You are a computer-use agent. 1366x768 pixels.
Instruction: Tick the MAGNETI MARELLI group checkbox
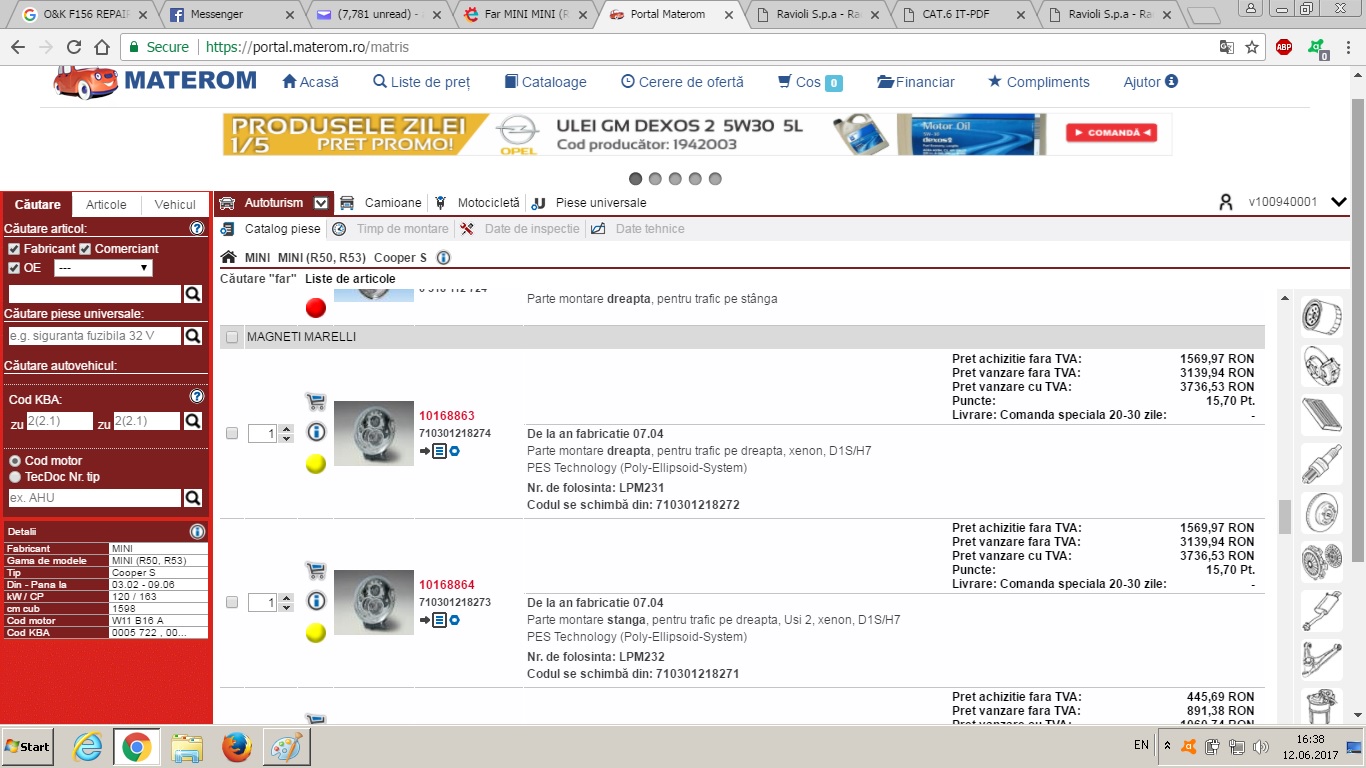coord(232,338)
